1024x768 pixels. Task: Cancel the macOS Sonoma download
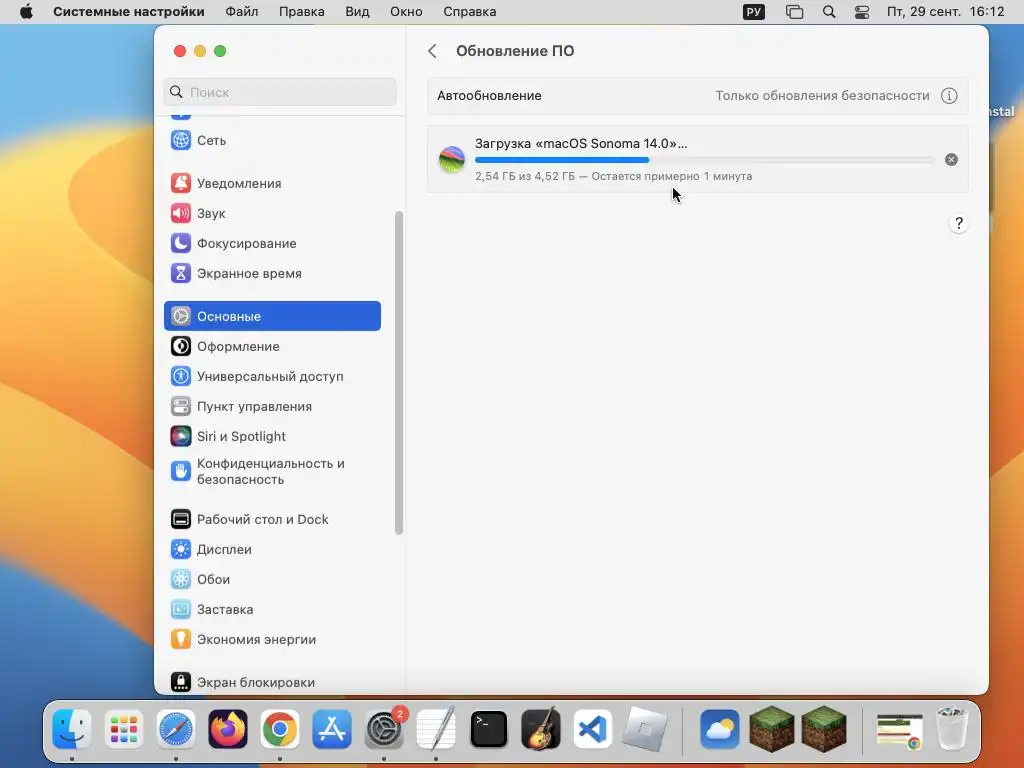[952, 159]
